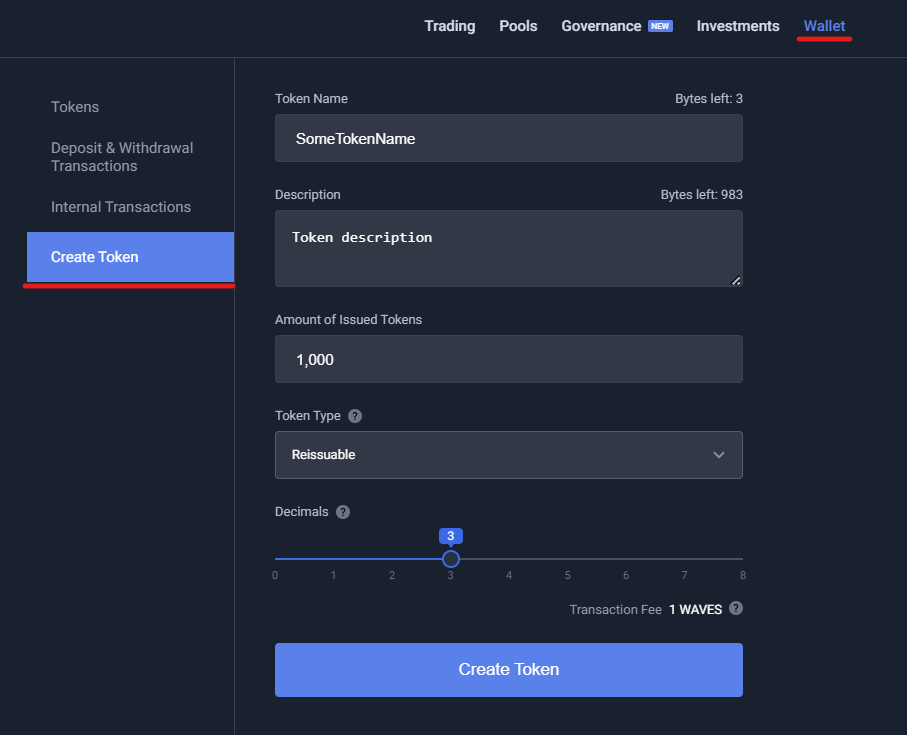Click the Amount of Issued Tokens field

pos(508,359)
